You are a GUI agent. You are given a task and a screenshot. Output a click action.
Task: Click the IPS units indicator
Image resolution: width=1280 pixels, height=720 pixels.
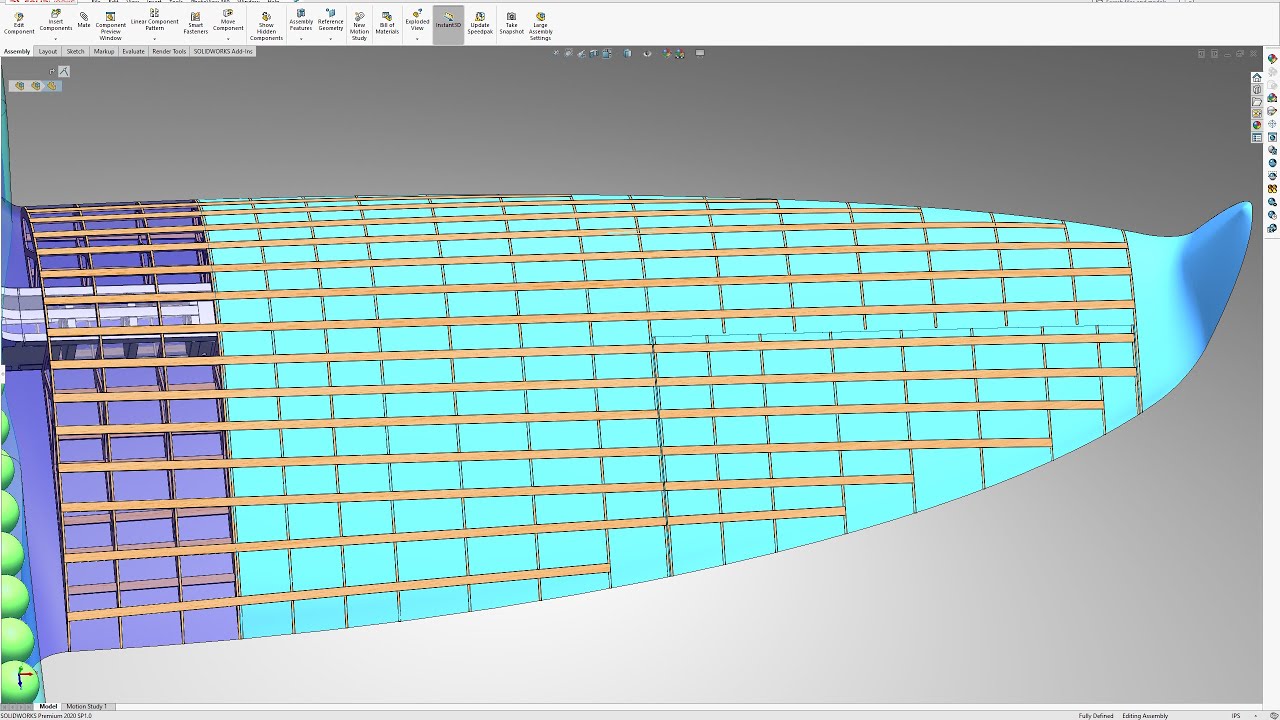pyautogui.click(x=1236, y=716)
